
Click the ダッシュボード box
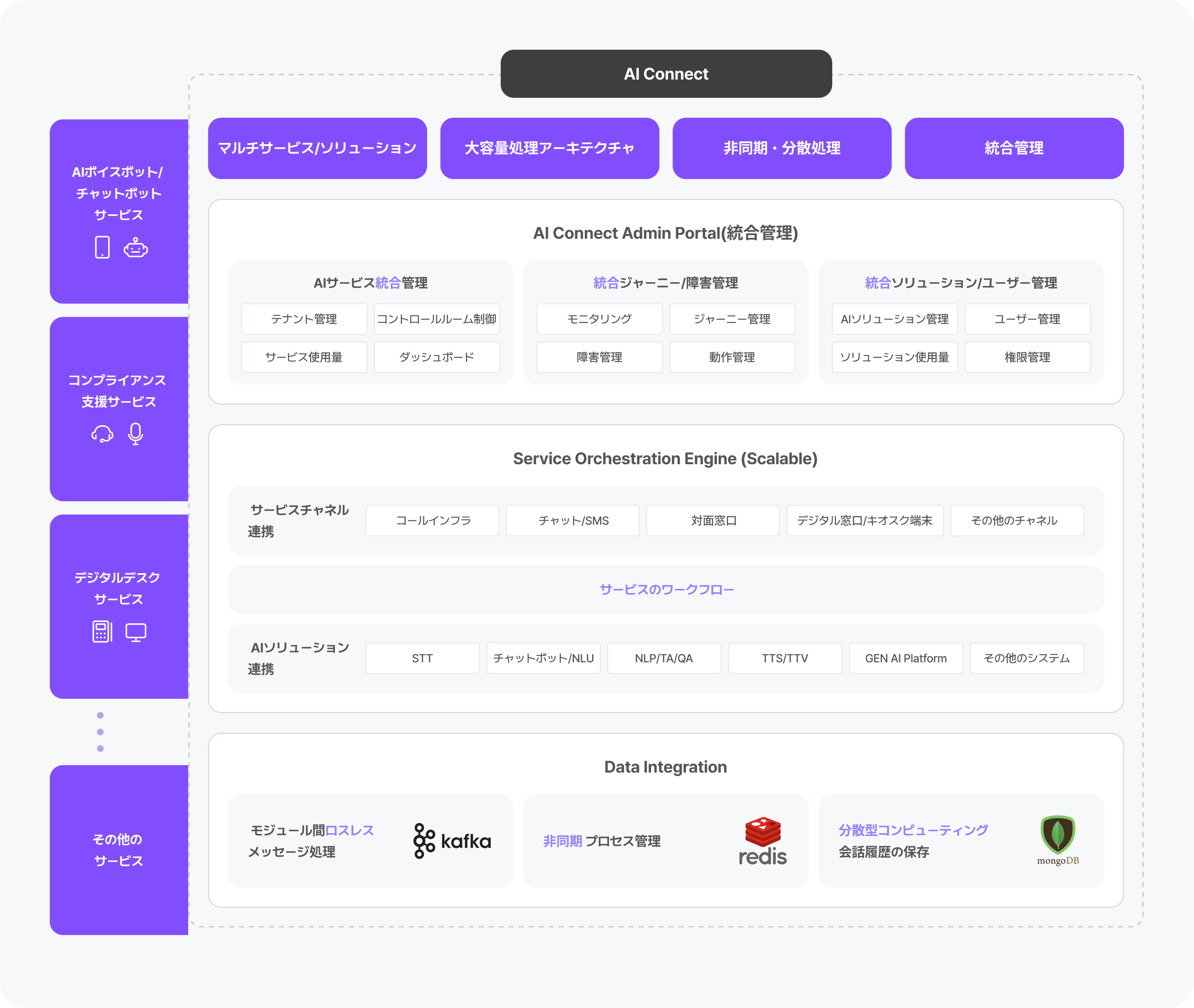pyautogui.click(x=437, y=357)
